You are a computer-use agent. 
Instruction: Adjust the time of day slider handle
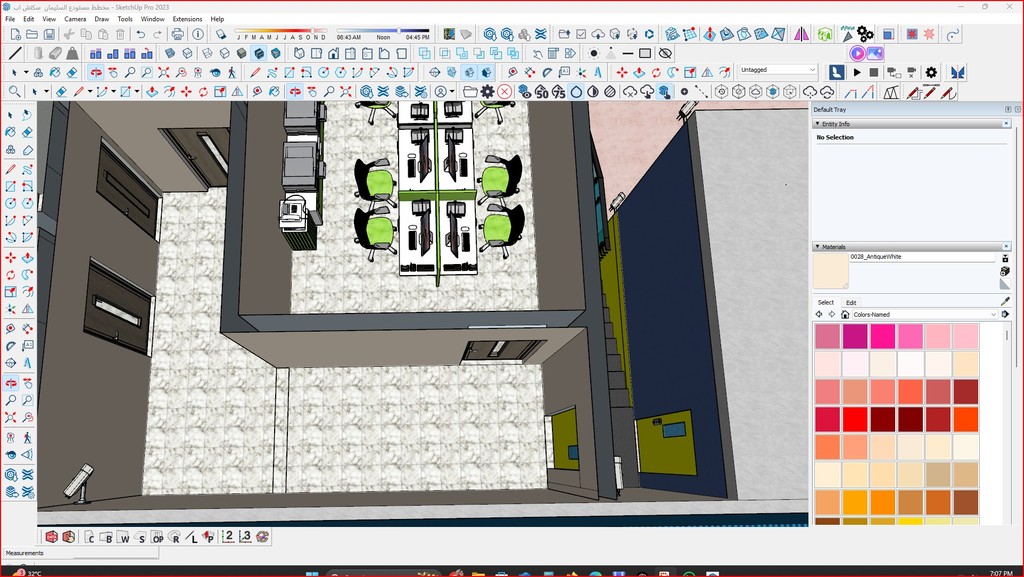(399, 31)
